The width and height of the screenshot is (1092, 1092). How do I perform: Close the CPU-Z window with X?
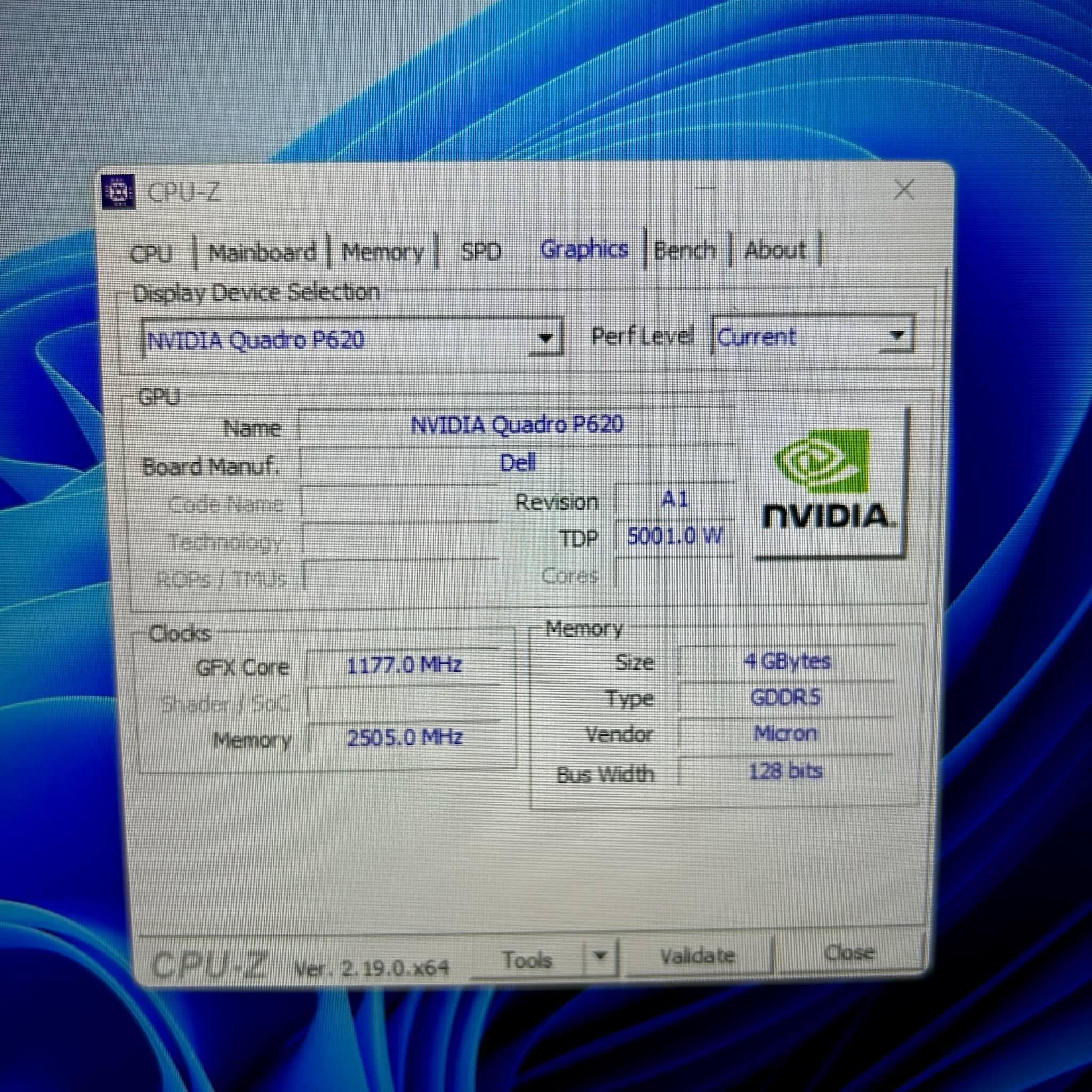pyautogui.click(x=904, y=190)
